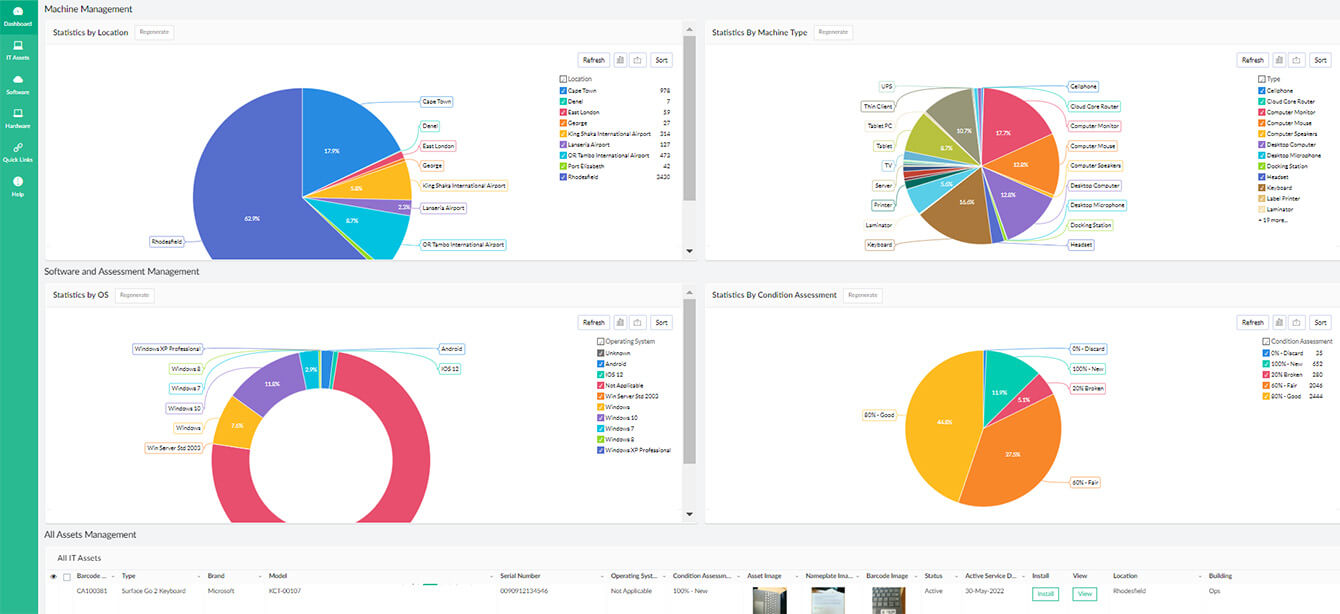Open Help from the sidebar

[18, 187]
